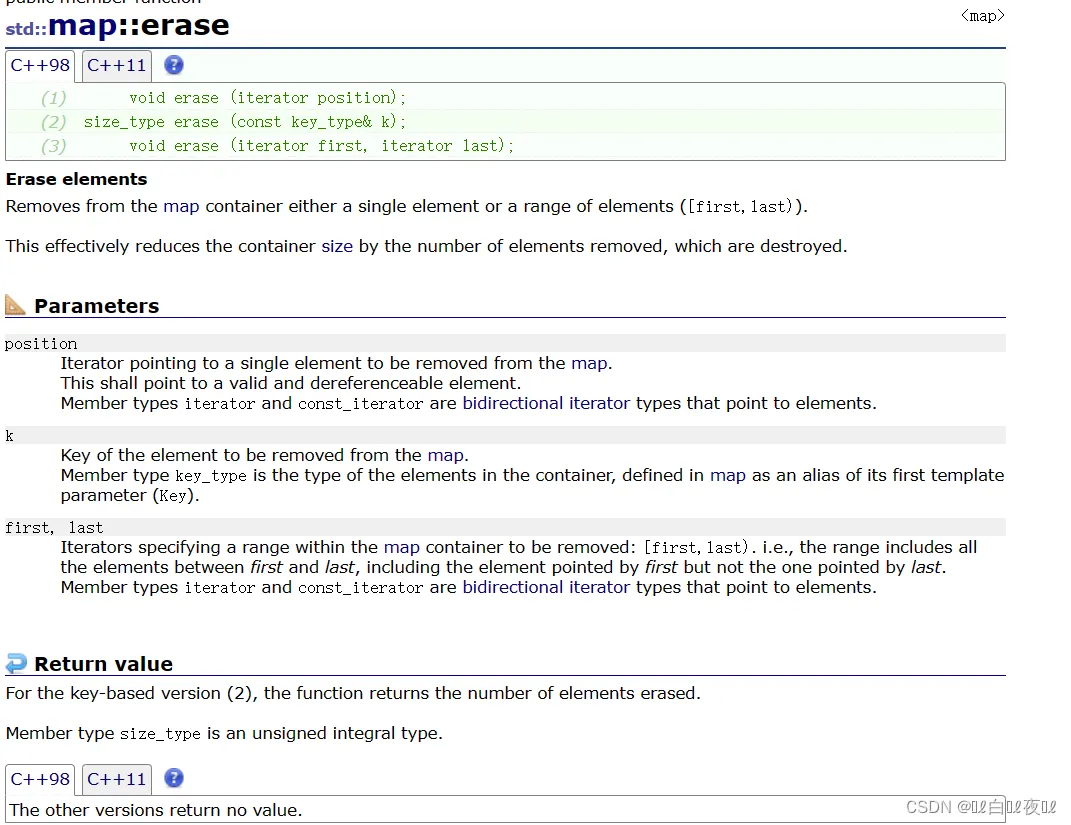Open 'bidirectional iterator' link under position parameter

pos(546,404)
